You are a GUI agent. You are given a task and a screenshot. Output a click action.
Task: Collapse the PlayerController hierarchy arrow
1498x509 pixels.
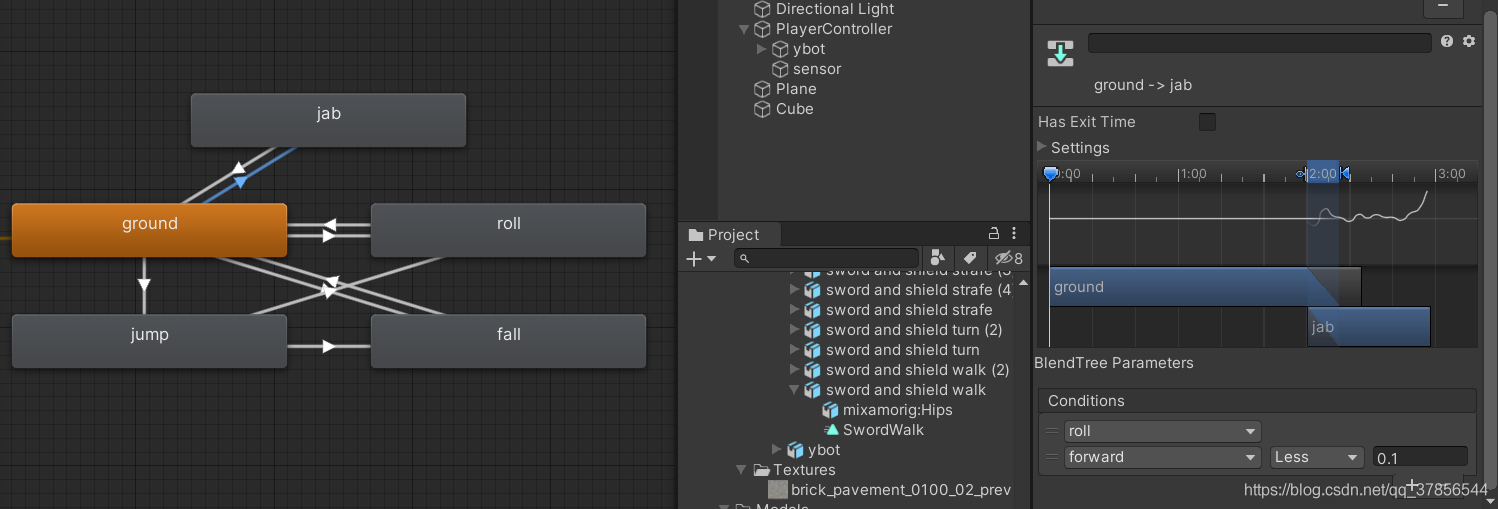coord(744,29)
